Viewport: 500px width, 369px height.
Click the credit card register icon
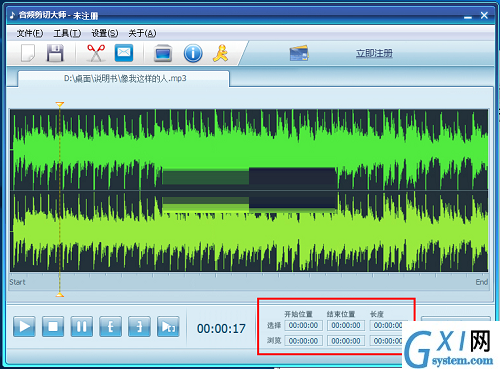tap(299, 53)
